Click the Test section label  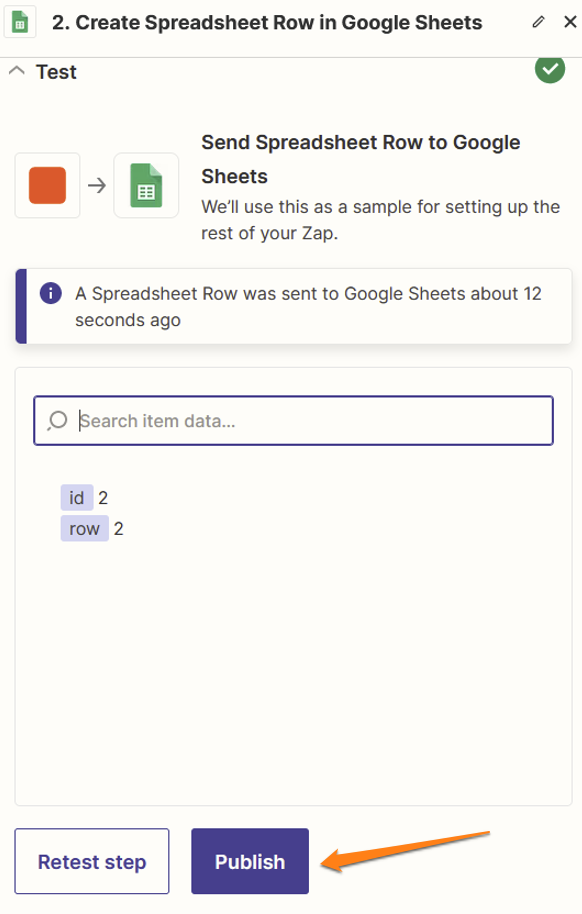[x=56, y=72]
